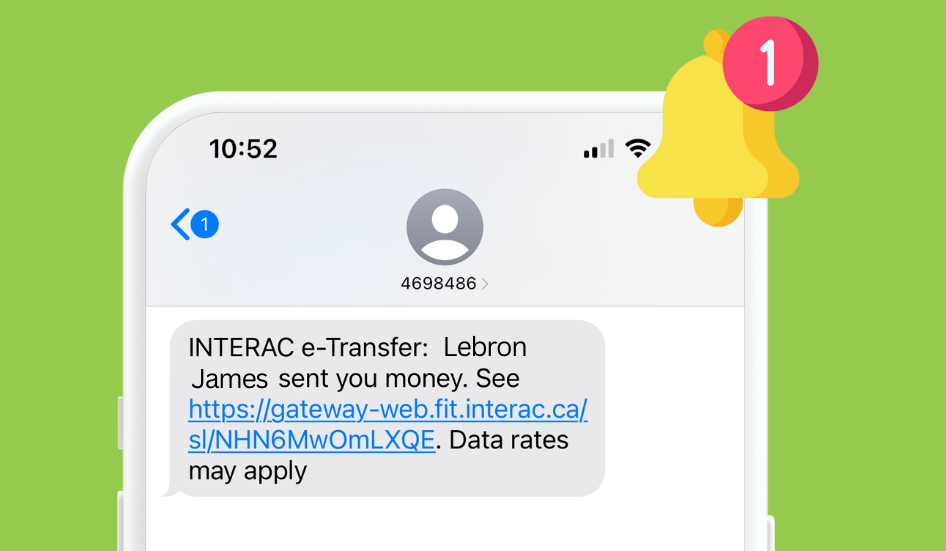
Task: Open the gateway-web.fit.interac.ca link
Action: click(x=388, y=409)
